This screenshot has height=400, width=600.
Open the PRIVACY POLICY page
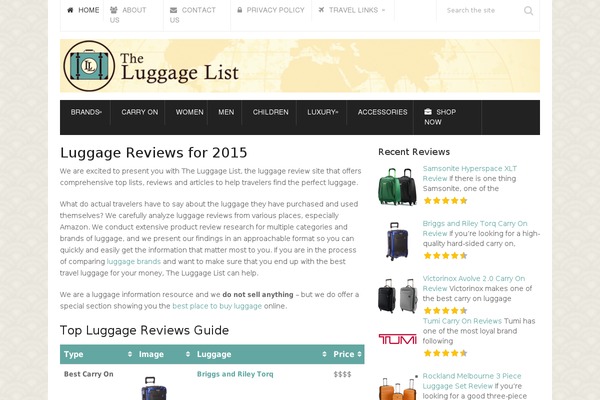tap(271, 10)
